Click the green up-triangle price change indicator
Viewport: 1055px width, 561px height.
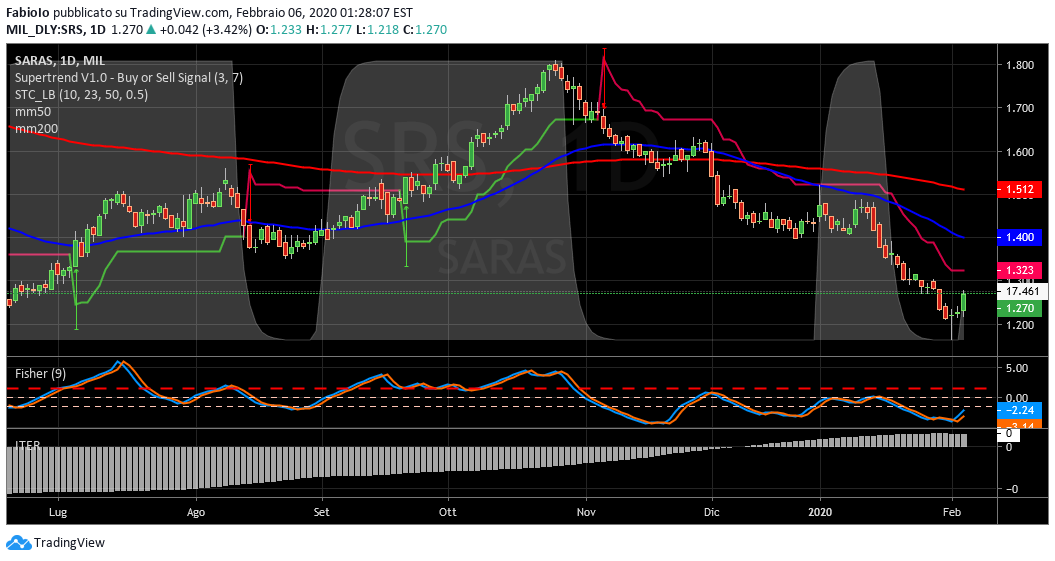point(151,30)
